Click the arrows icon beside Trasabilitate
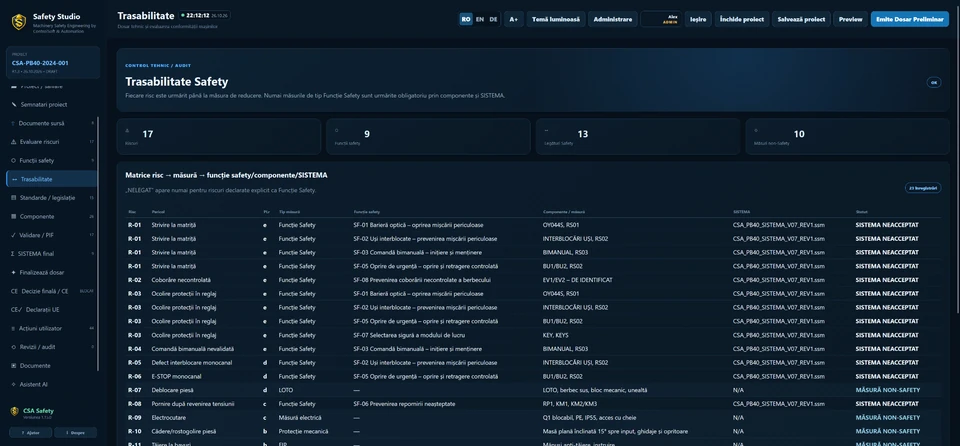 pyautogui.click(x=14, y=180)
